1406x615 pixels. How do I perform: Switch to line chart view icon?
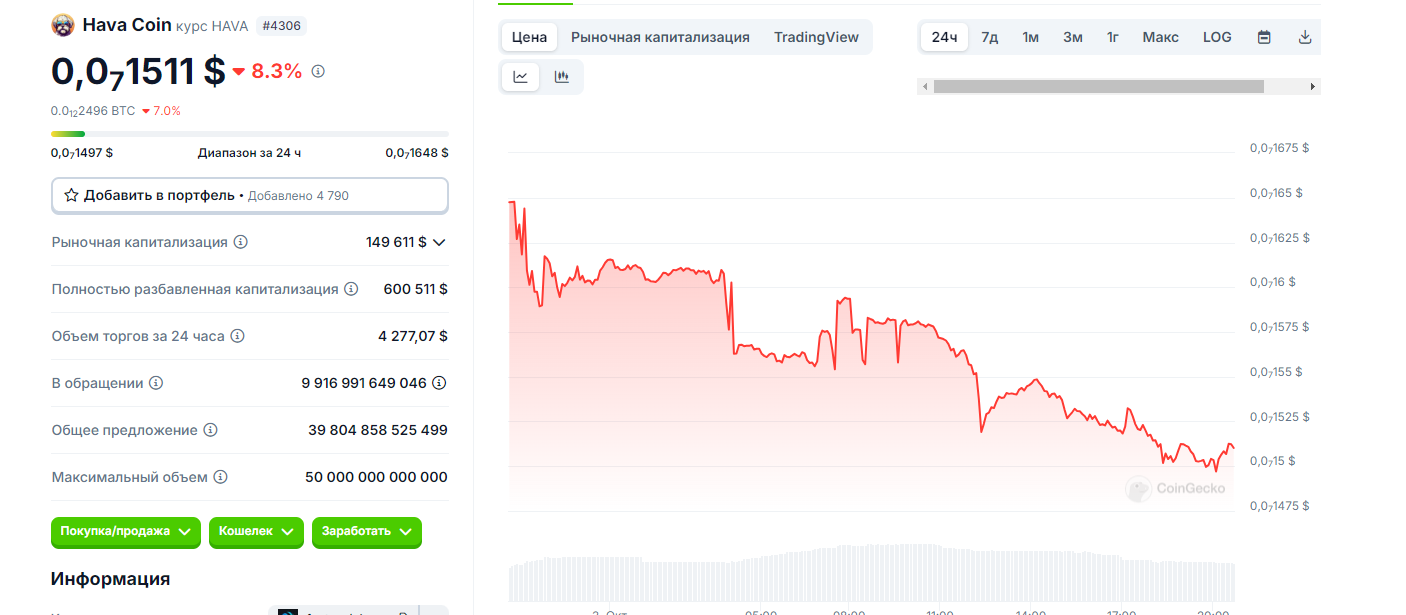[521, 77]
